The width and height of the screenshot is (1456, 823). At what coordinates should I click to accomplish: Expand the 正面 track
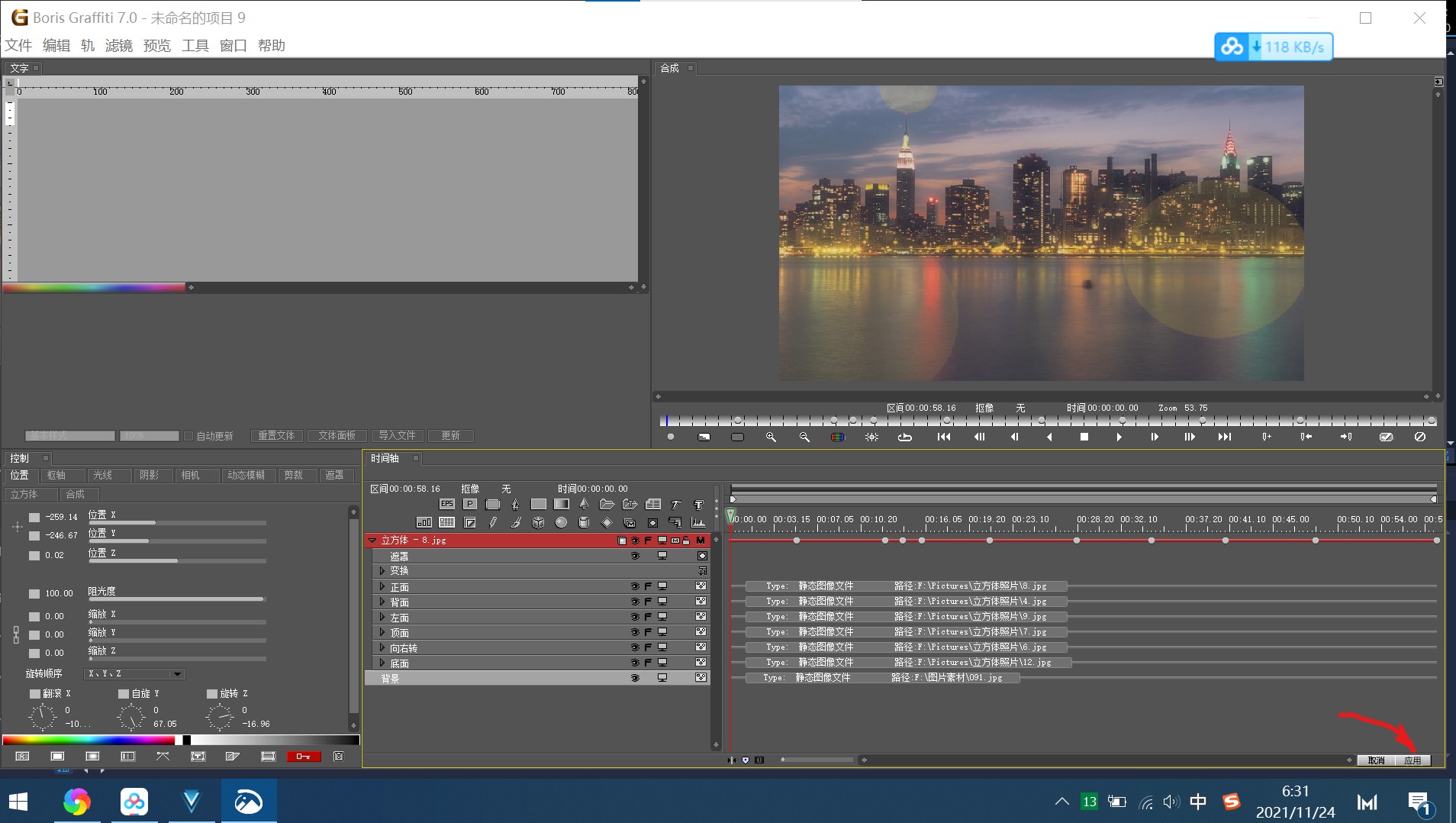tap(382, 586)
